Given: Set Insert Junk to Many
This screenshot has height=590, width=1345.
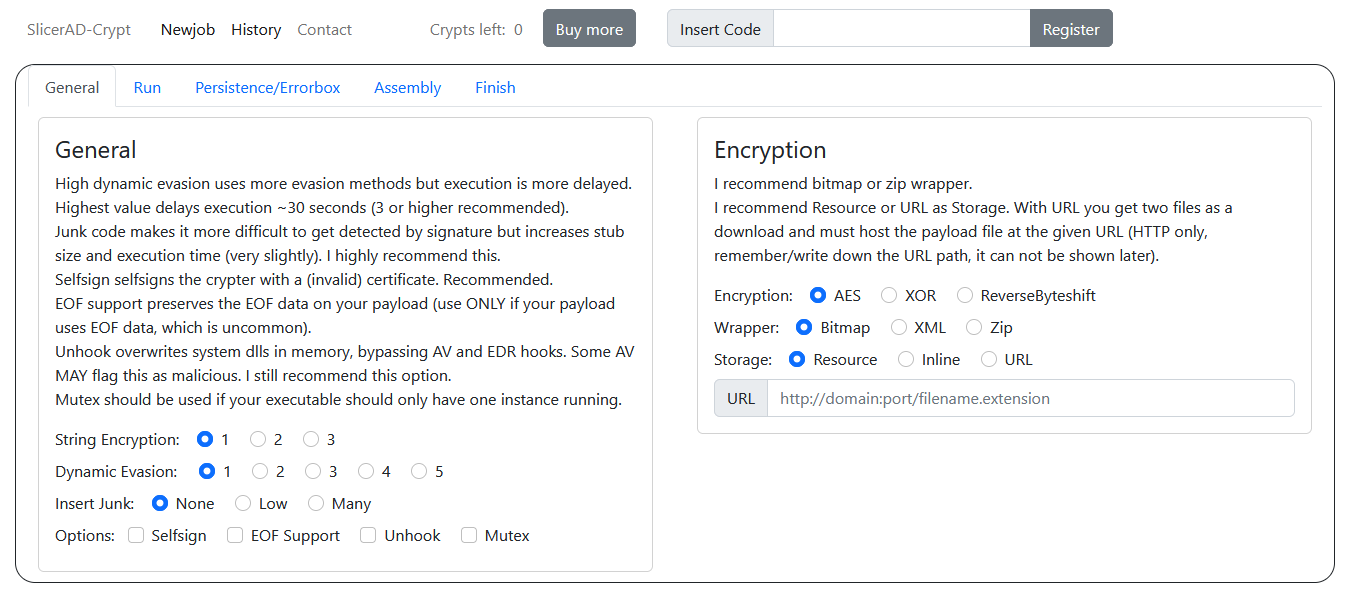Looking at the screenshot, I should pos(316,503).
